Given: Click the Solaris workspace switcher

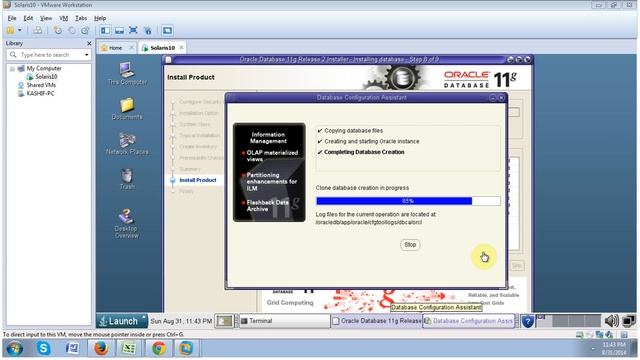Looking at the screenshot, I should click(569, 321).
